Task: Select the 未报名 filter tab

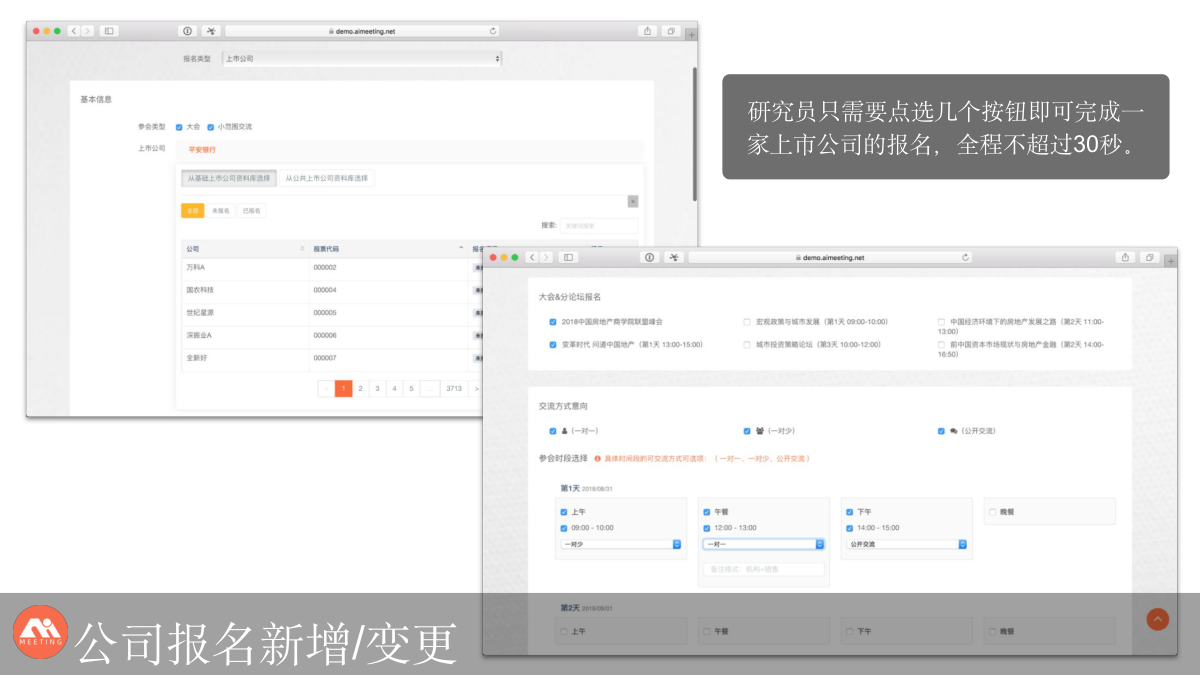Action: click(x=220, y=211)
